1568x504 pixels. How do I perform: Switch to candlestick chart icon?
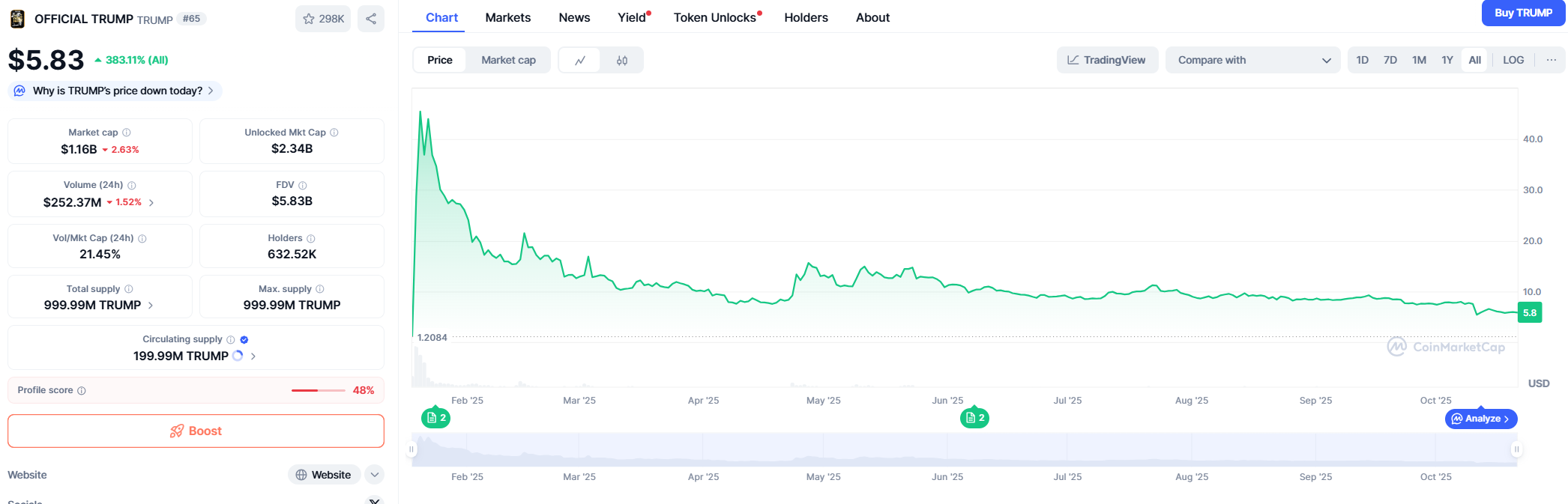click(622, 61)
